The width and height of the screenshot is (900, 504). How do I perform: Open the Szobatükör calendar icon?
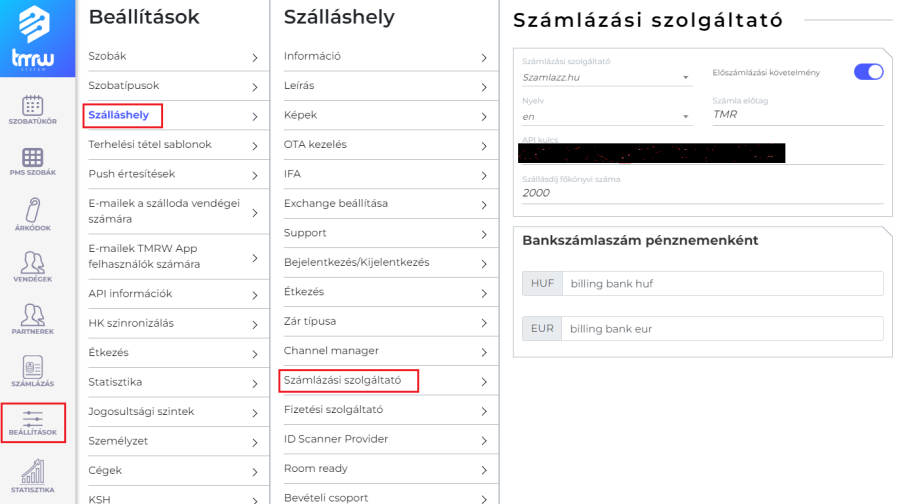coord(33,105)
